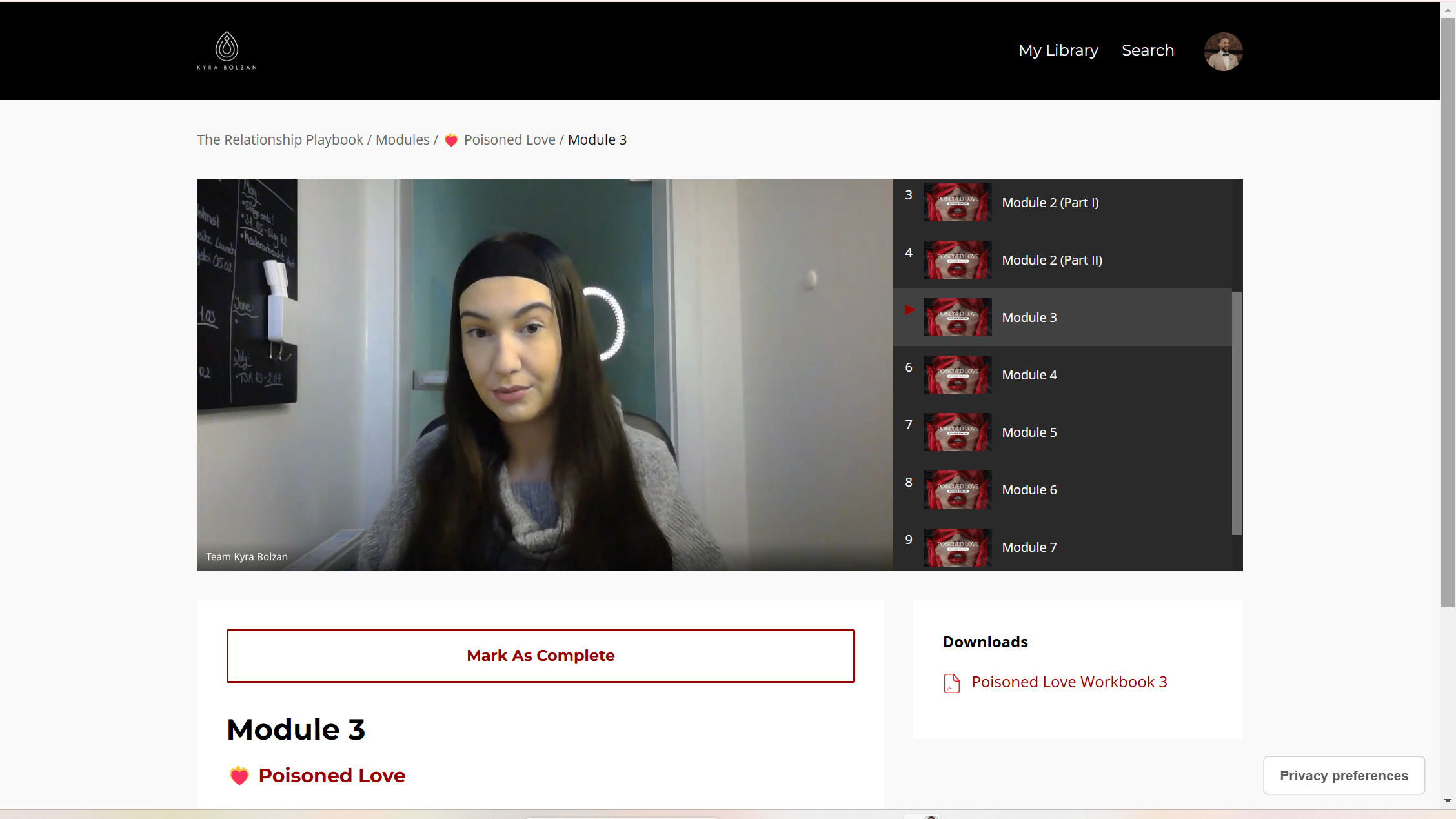Select Module 4 thumbnail in playlist
The image size is (1456, 819).
point(957,375)
